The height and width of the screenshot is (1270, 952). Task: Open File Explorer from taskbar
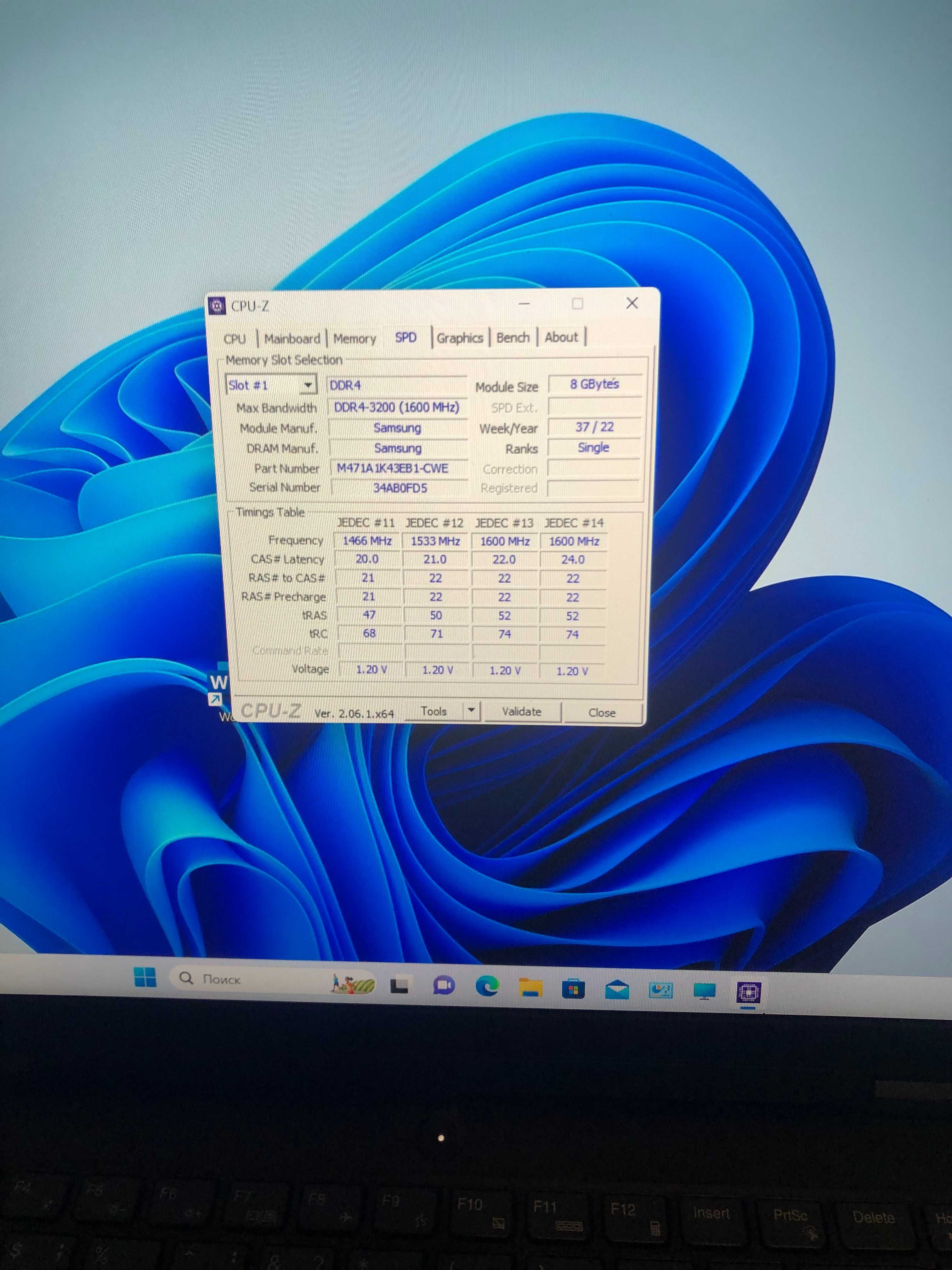530,987
